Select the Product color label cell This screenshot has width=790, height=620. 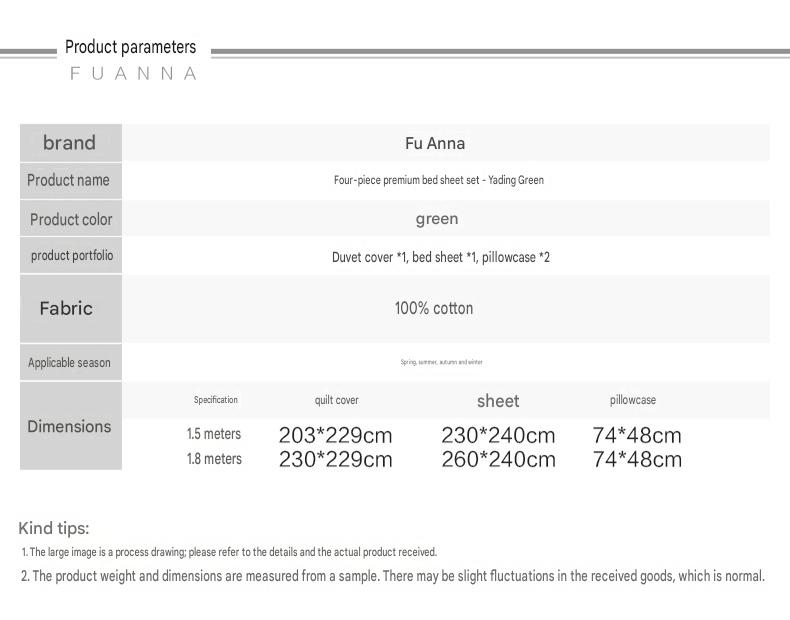(71, 218)
